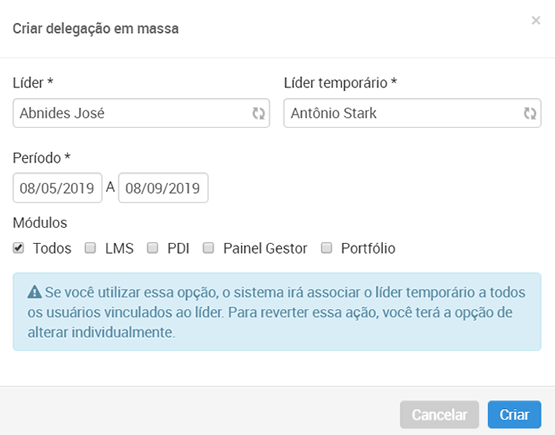Close the dialog with the X icon
This screenshot has height=435, width=555.
(536, 21)
